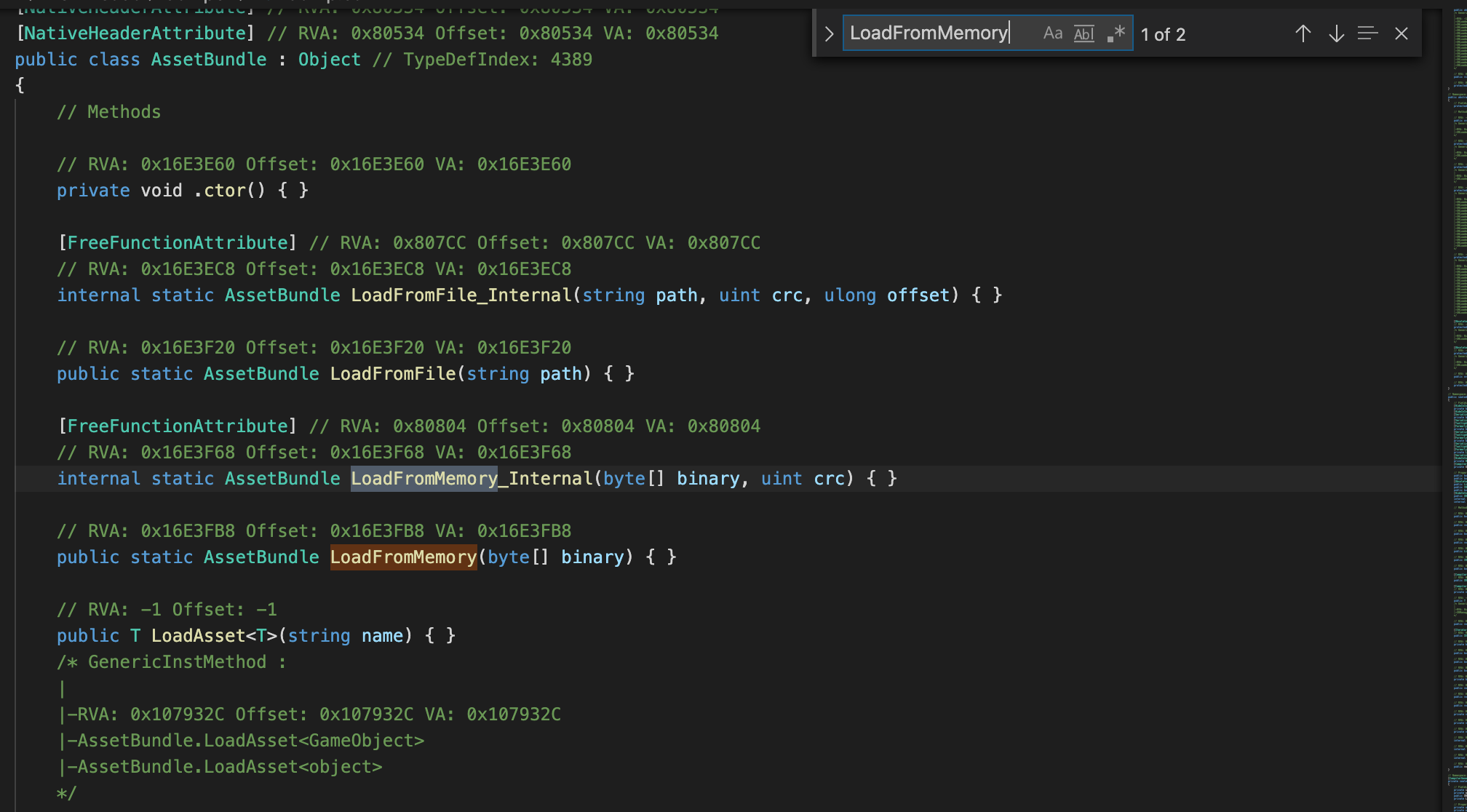
Task: Toggle Match Whole Word option
Action: [1084, 33]
